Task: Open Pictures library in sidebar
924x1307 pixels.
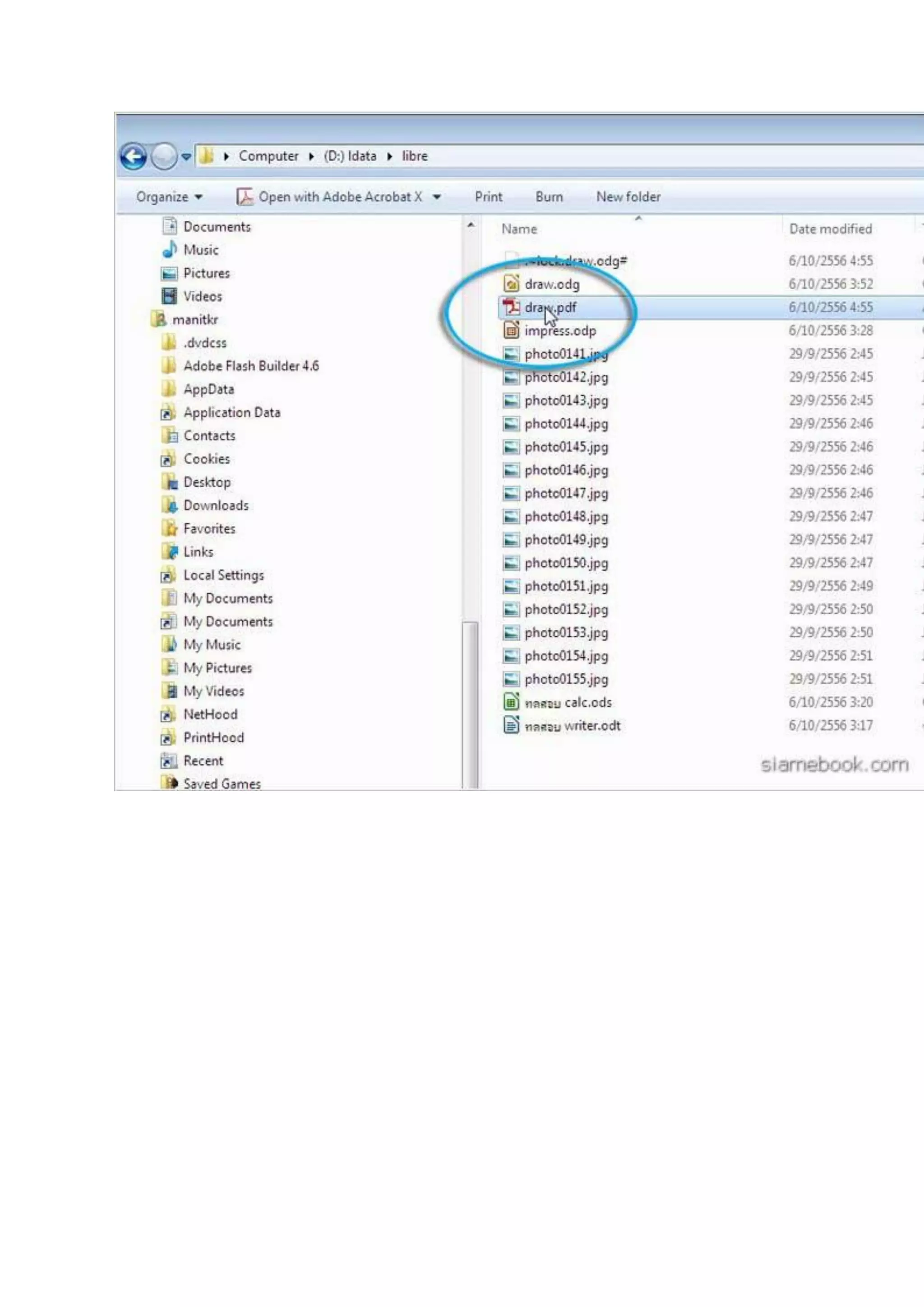Action: [207, 273]
